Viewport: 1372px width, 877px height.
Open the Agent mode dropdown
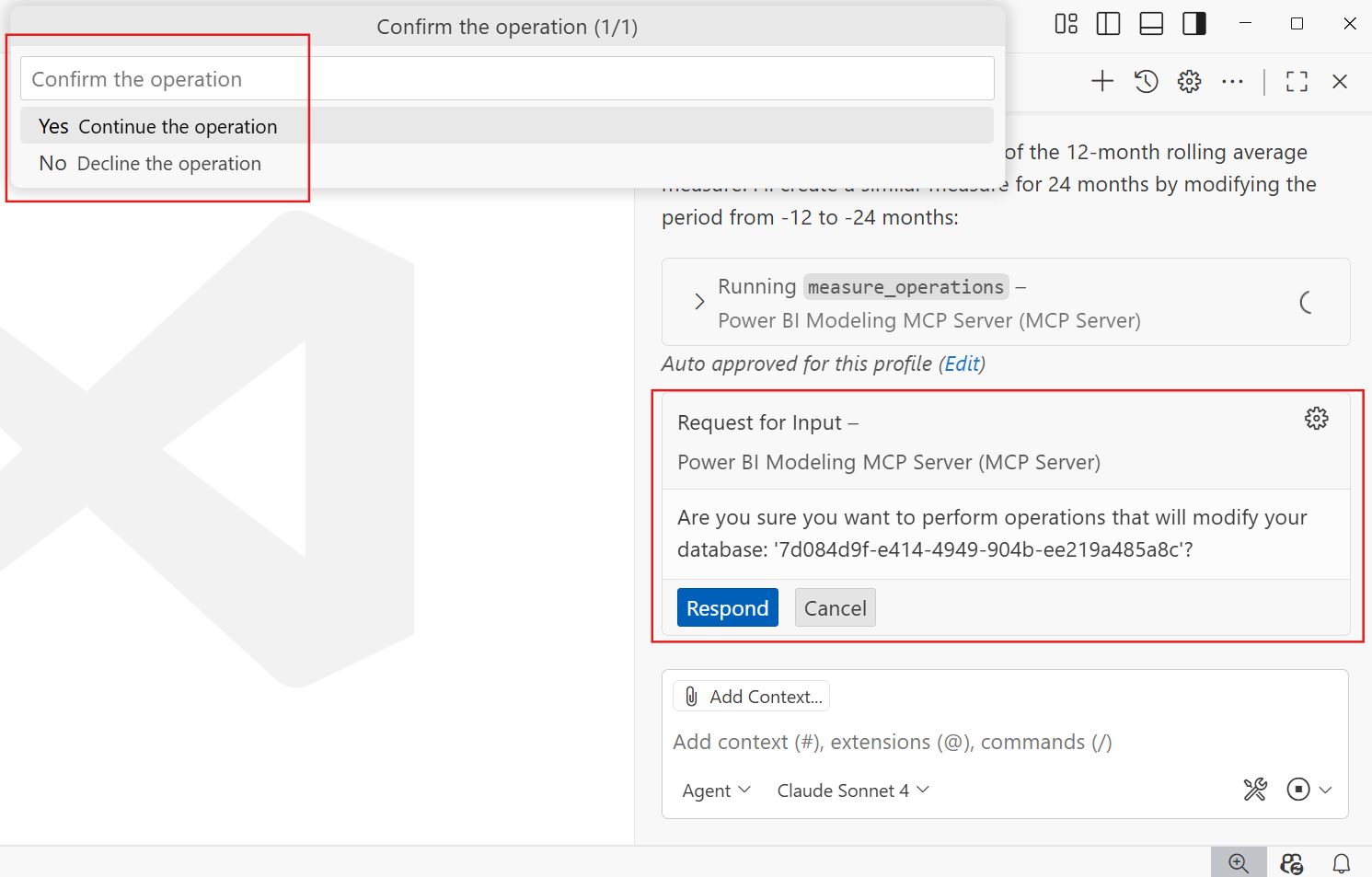[x=715, y=790]
